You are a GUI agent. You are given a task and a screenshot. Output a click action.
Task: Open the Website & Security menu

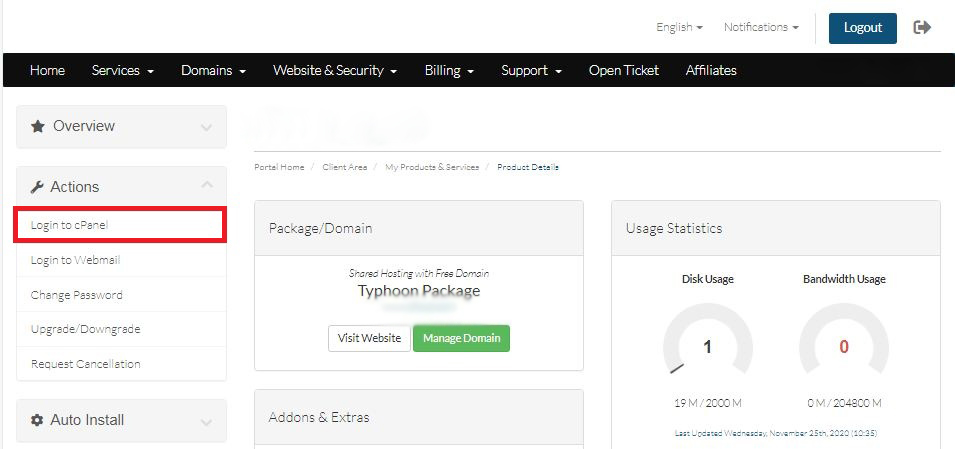click(x=335, y=71)
